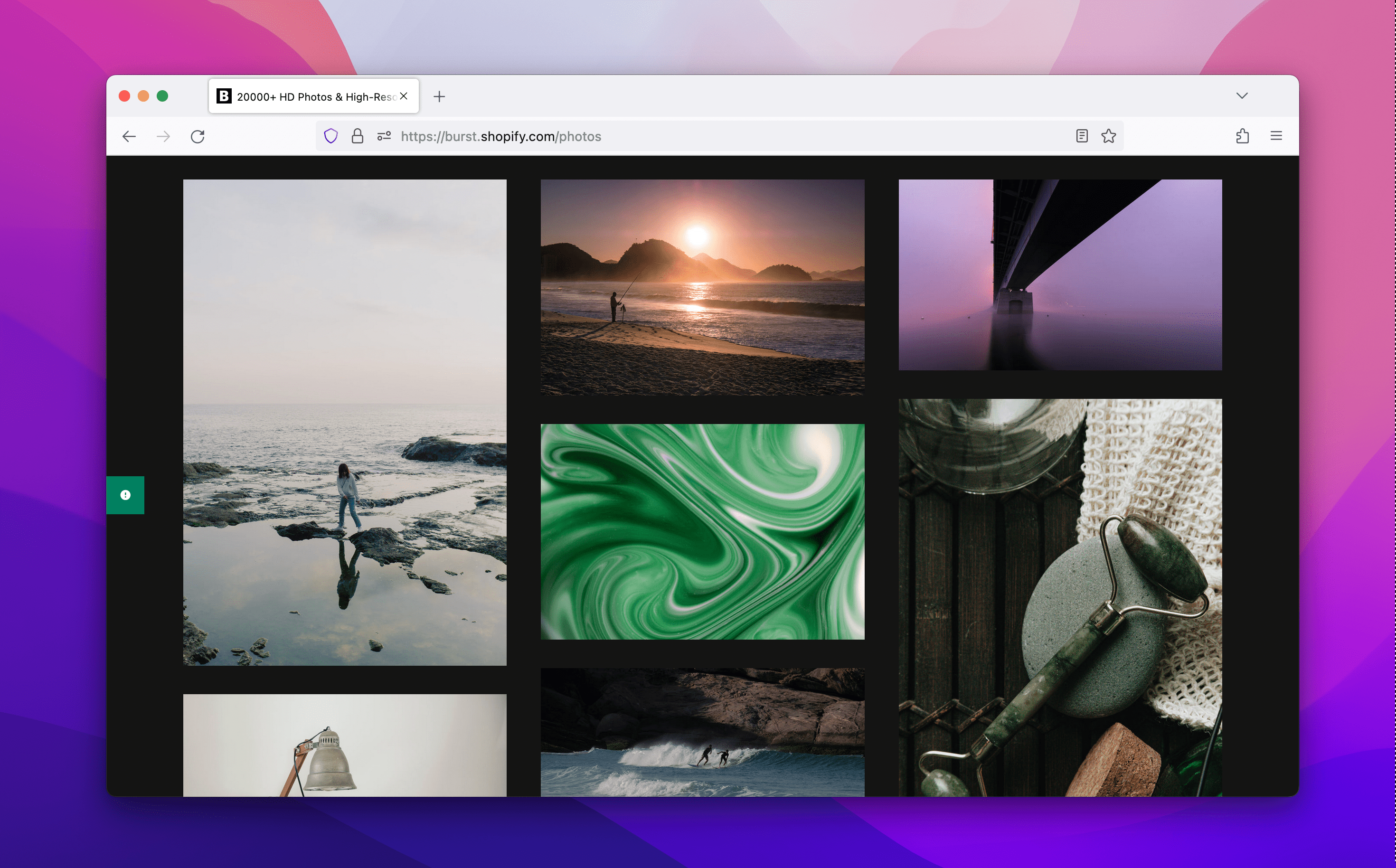The image size is (1396, 868).
Task: Open the purple foggy bridge photo
Action: pos(1060,274)
